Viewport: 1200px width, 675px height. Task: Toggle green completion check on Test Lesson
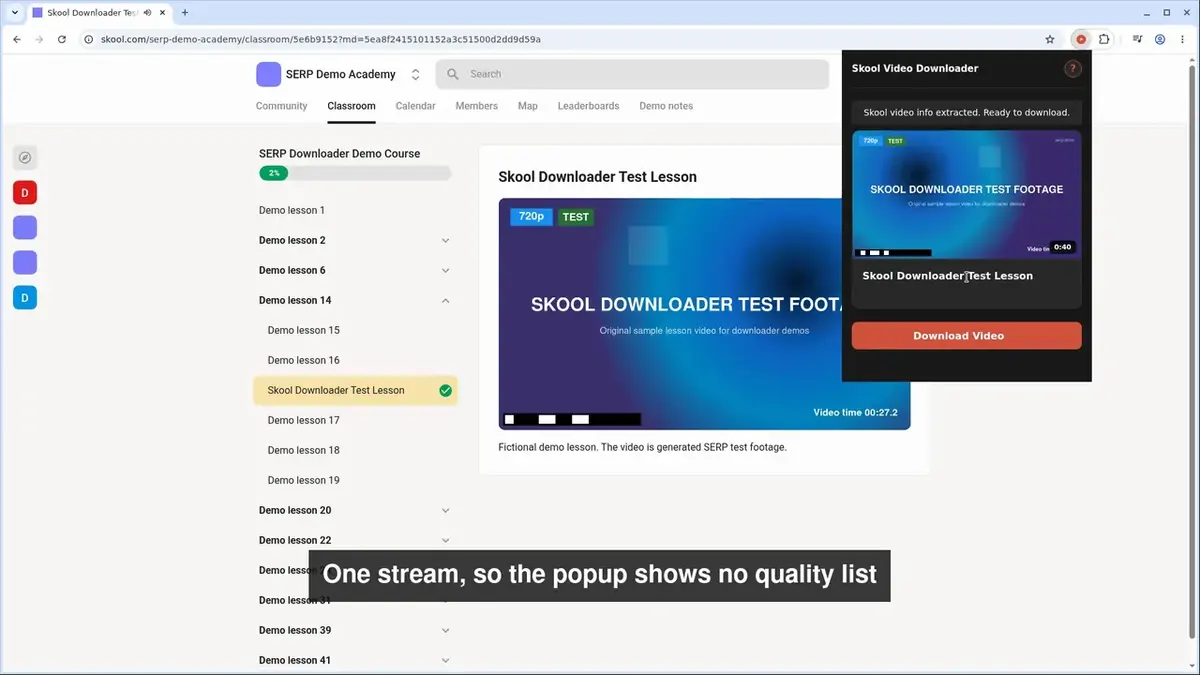click(x=446, y=390)
